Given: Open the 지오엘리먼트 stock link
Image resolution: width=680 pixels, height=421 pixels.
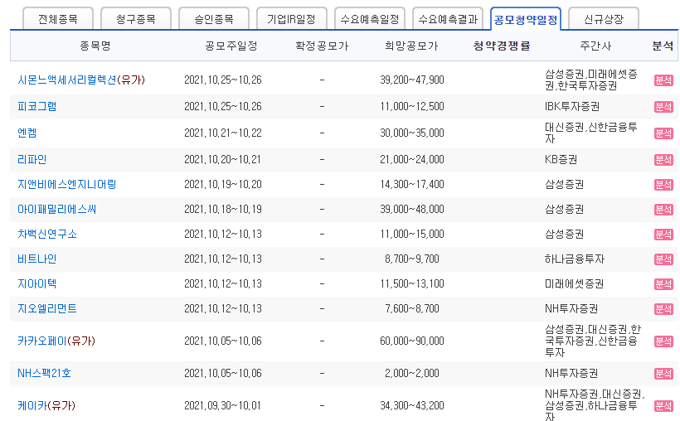Looking at the screenshot, I should pos(47,309).
